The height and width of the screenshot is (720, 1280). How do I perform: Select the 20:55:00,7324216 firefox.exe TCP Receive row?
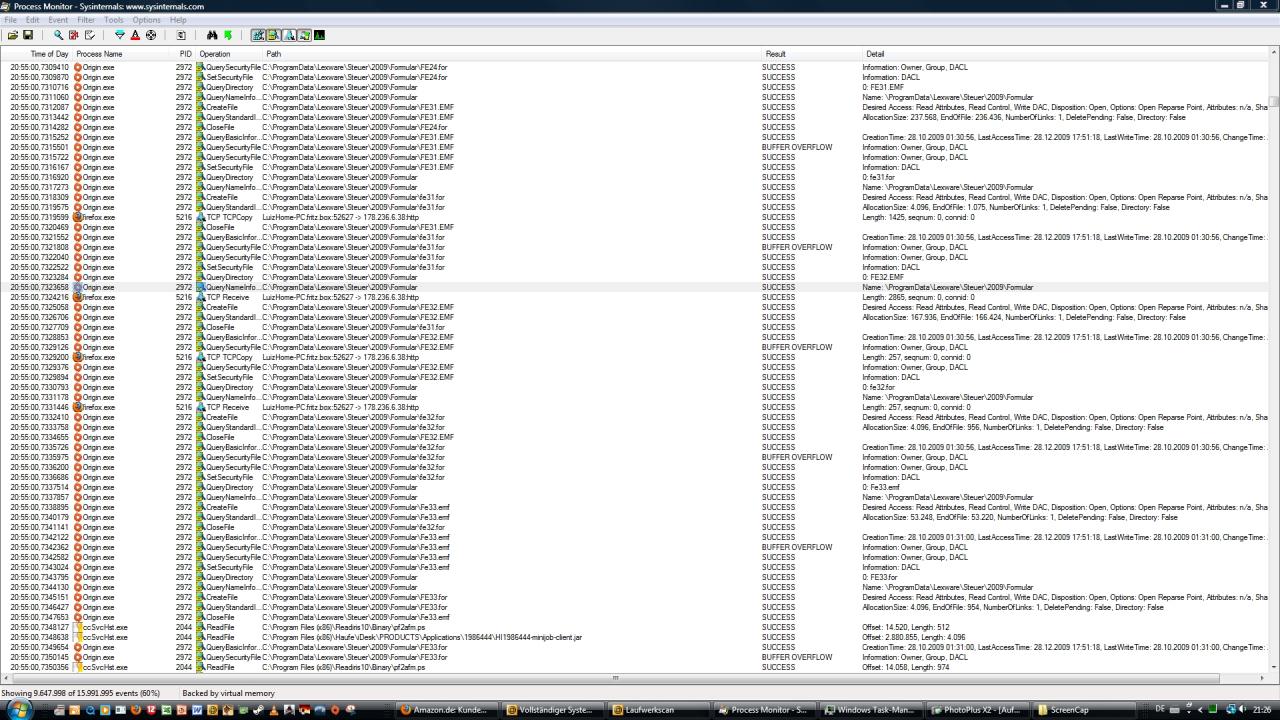tap(635, 297)
